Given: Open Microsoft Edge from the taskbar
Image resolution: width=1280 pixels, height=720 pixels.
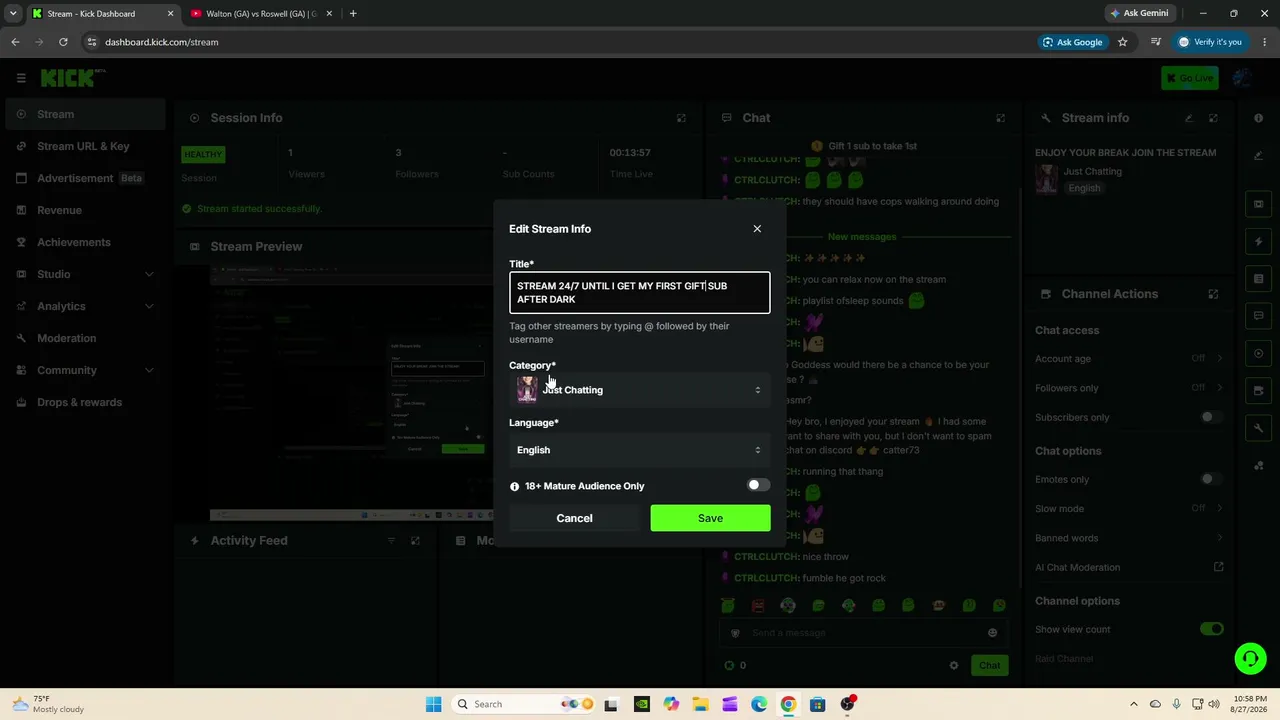Looking at the screenshot, I should pos(759,704).
